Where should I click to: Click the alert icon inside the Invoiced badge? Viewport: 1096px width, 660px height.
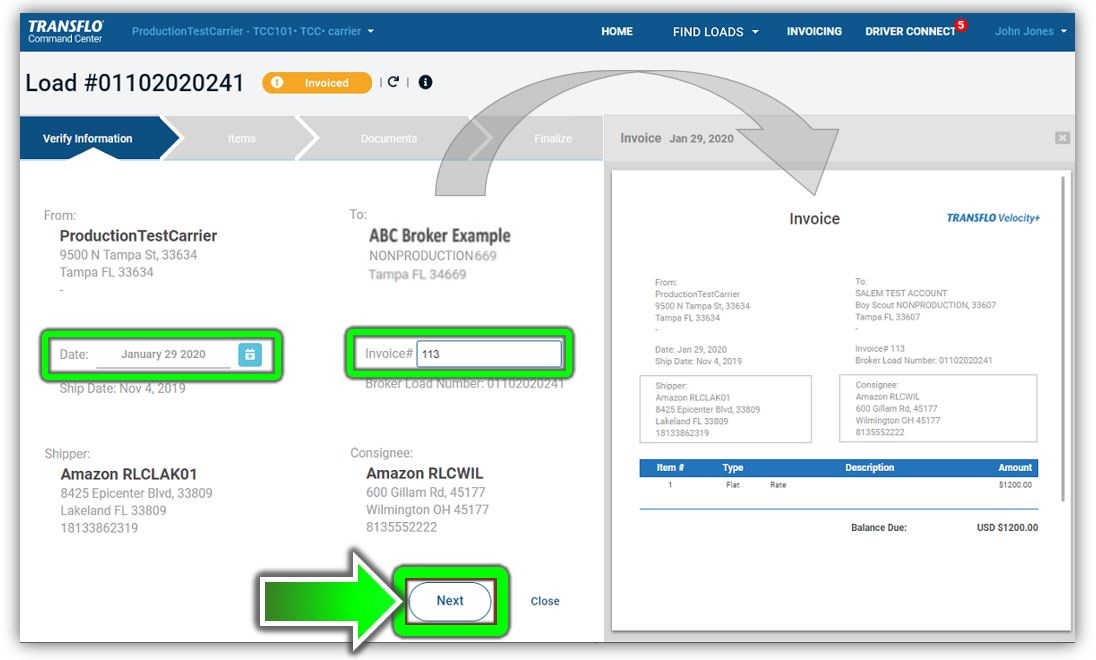[277, 82]
